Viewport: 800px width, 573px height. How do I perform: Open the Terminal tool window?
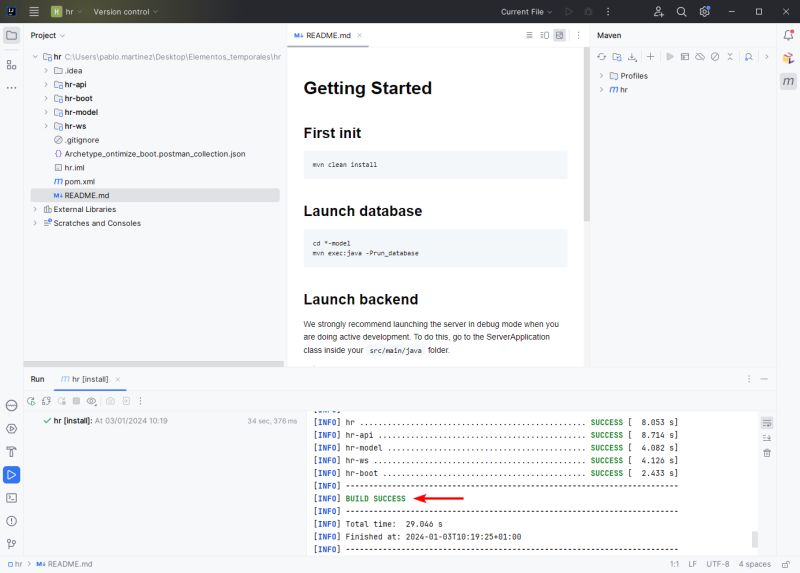[11, 498]
